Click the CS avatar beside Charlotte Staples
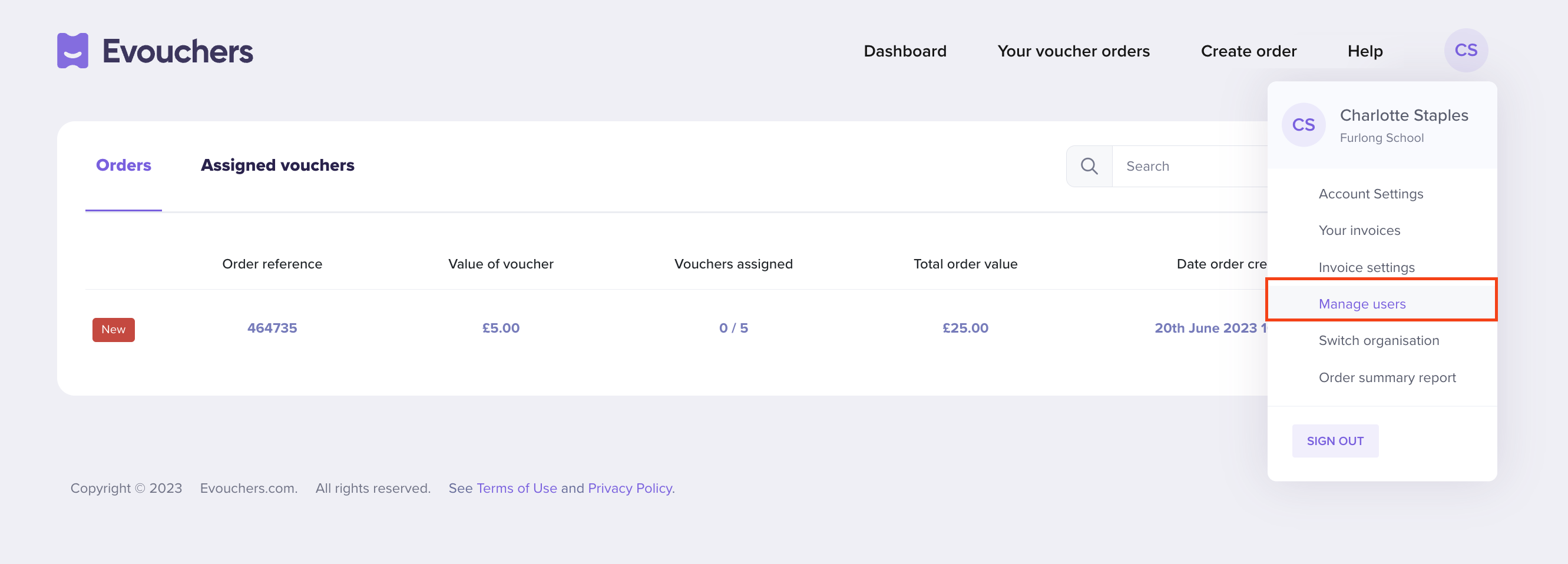This screenshot has height=564, width=1568. click(1302, 125)
